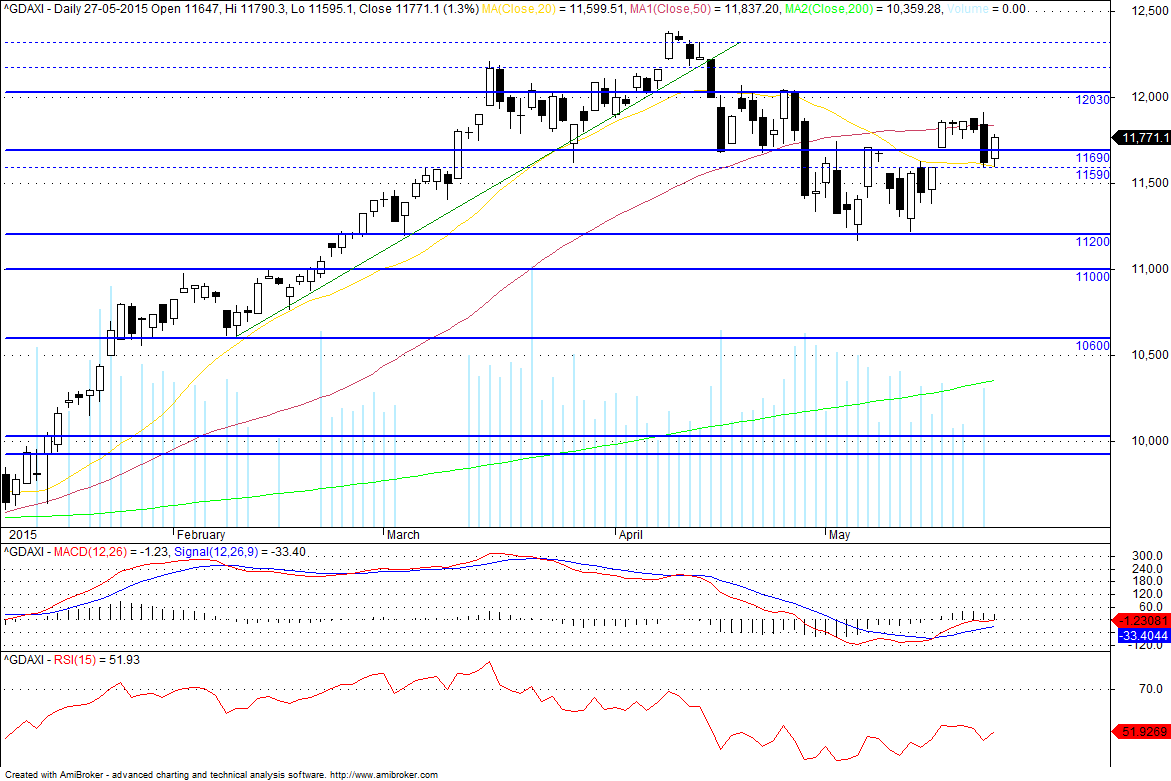Click the RSI(15) indicator title
The width and height of the screenshot is (1171, 781).
[x=75, y=660]
